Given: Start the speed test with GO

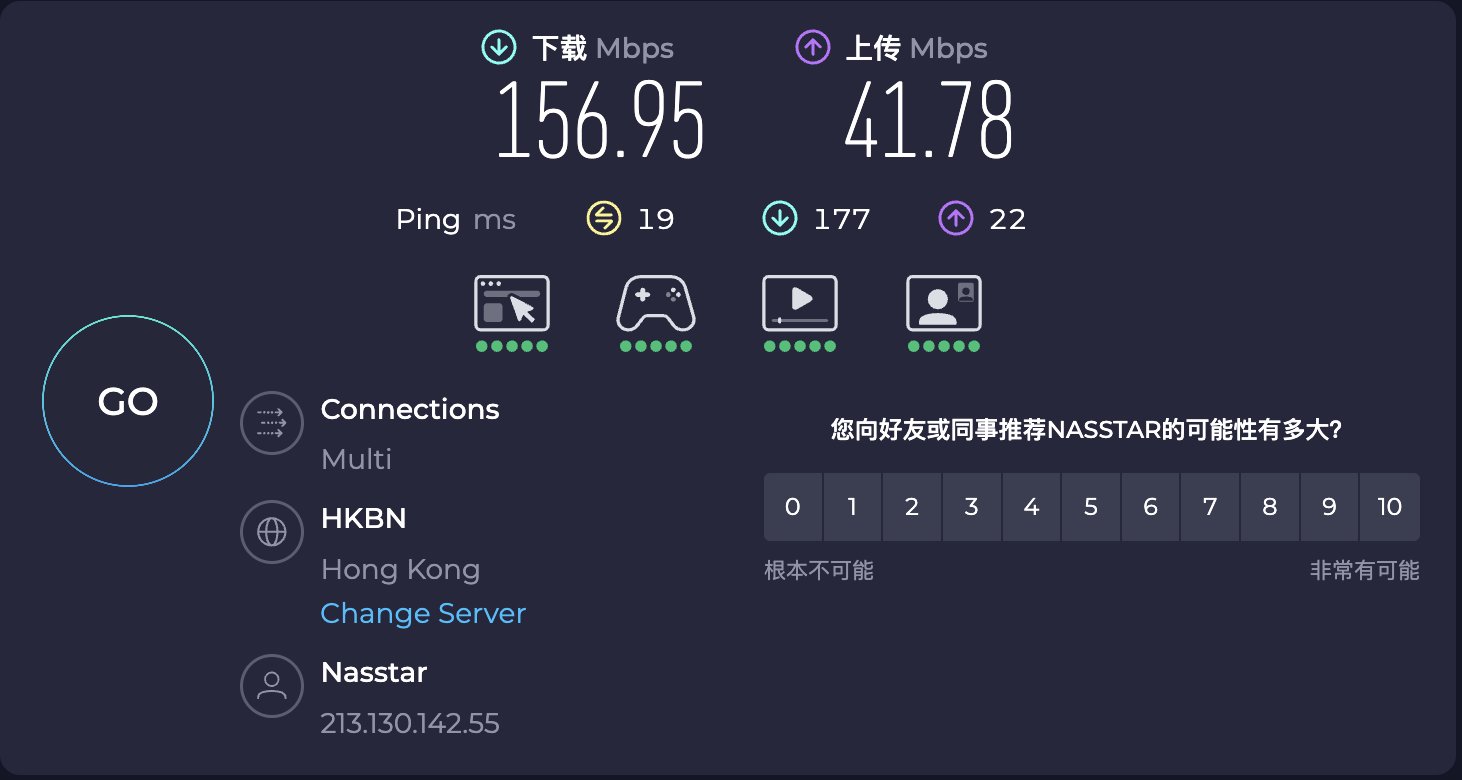Looking at the screenshot, I should (128, 401).
